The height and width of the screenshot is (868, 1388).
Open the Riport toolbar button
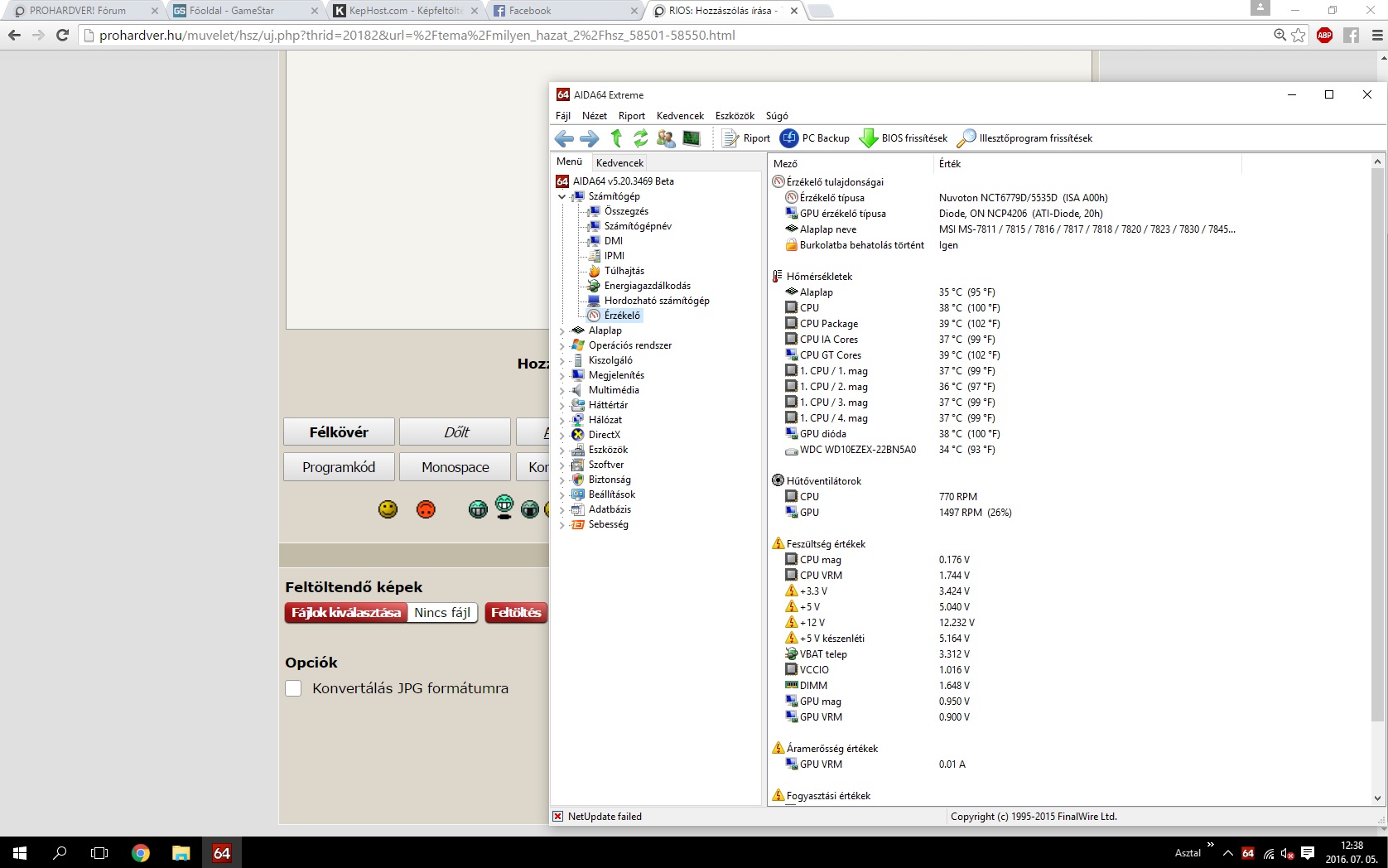[746, 138]
